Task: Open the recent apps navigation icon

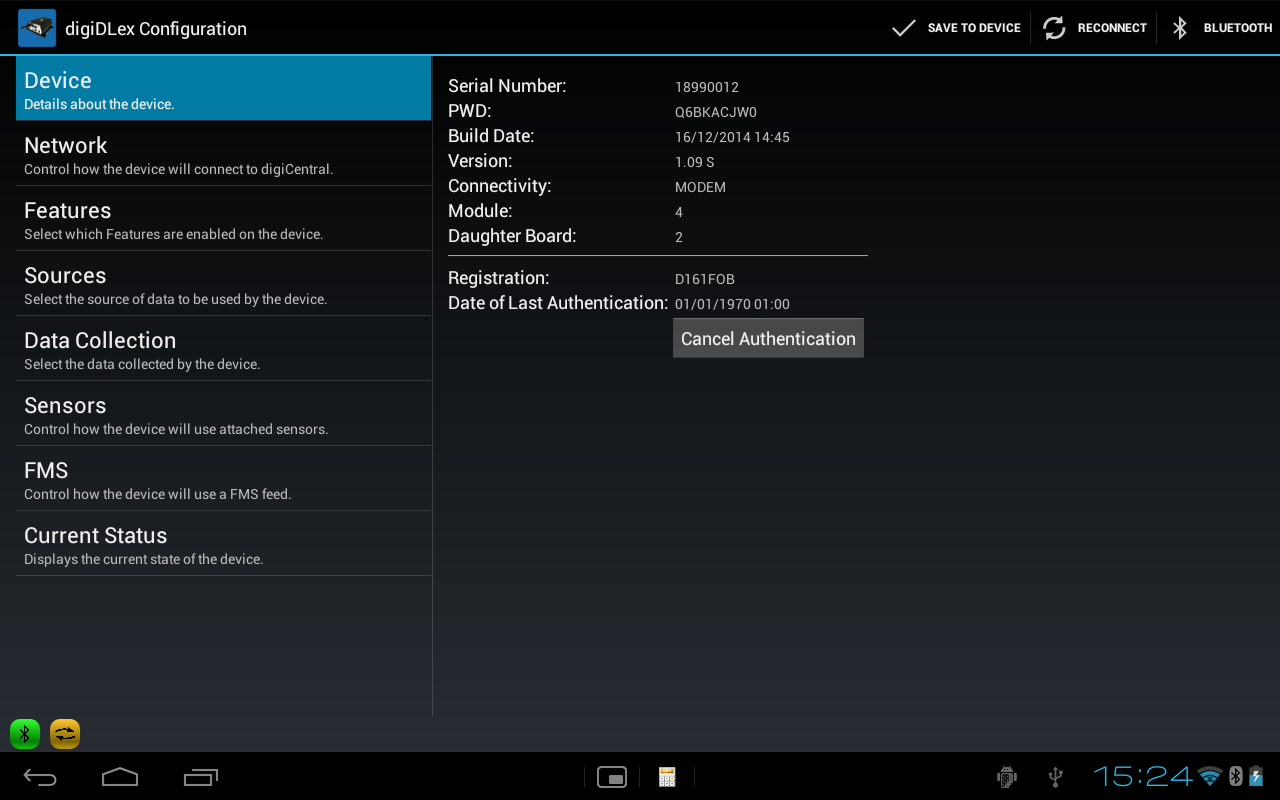Action: (x=201, y=777)
